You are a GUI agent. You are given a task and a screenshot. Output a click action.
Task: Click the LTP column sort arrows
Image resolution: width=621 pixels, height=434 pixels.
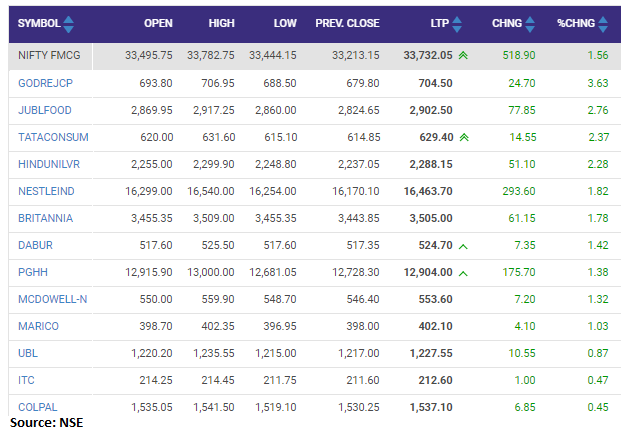point(457,22)
